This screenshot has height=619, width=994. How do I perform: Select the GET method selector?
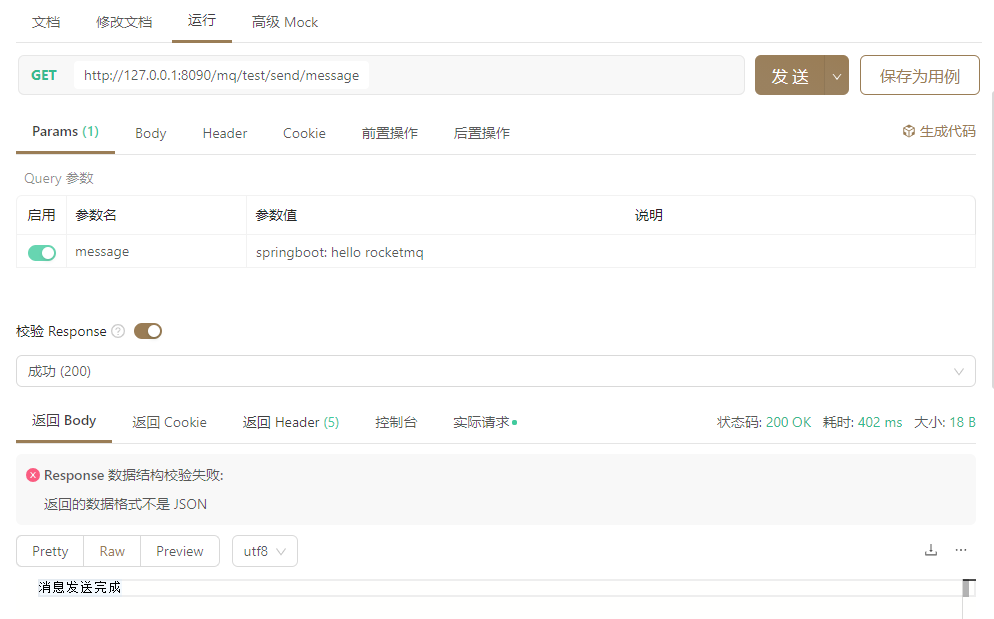tap(44, 75)
